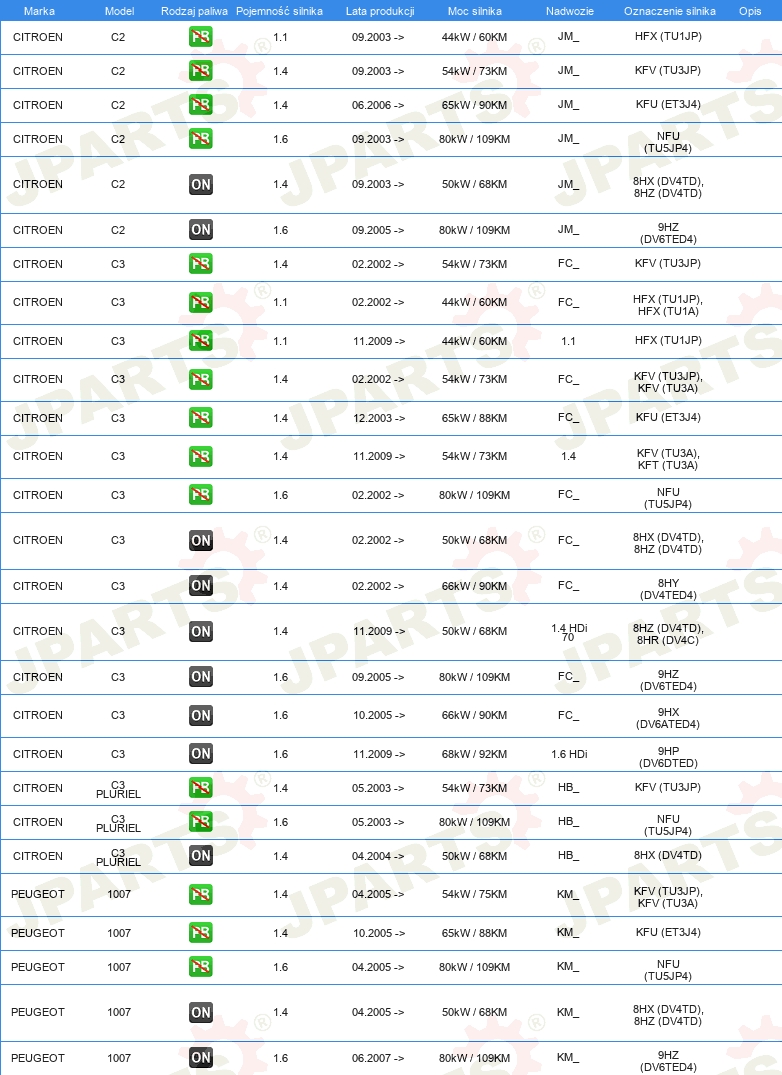This screenshot has height=1075, width=782.
Task: Click the 'Pojemność silnika' column header
Action: click(x=279, y=11)
